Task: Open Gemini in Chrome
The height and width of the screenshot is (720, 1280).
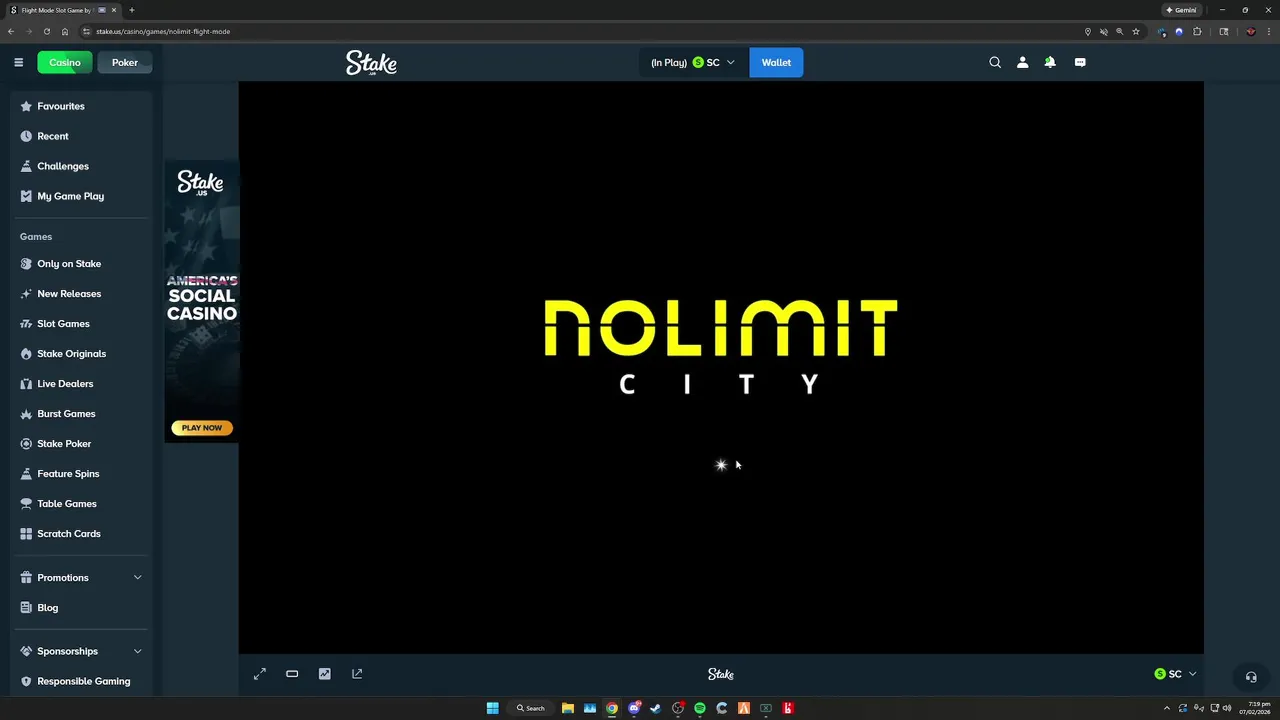Action: click(x=1181, y=10)
